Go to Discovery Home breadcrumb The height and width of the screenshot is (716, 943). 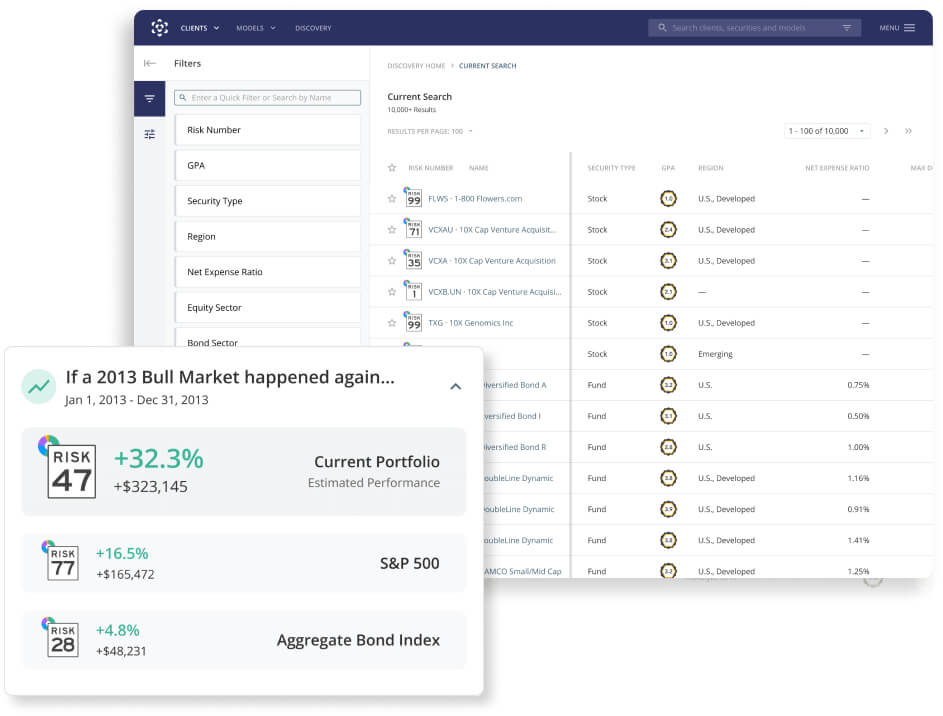tap(416, 66)
